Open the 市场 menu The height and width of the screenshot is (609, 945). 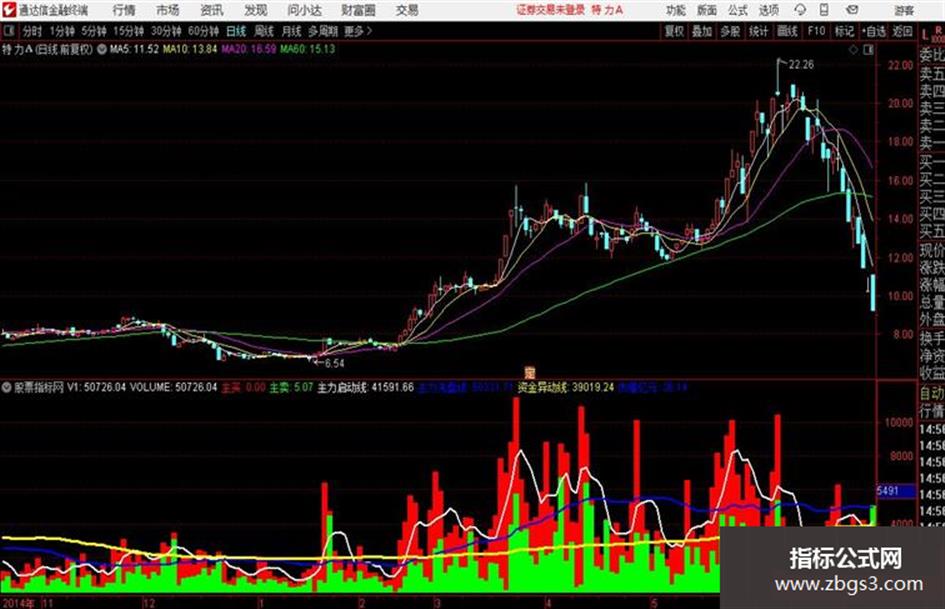tap(168, 10)
